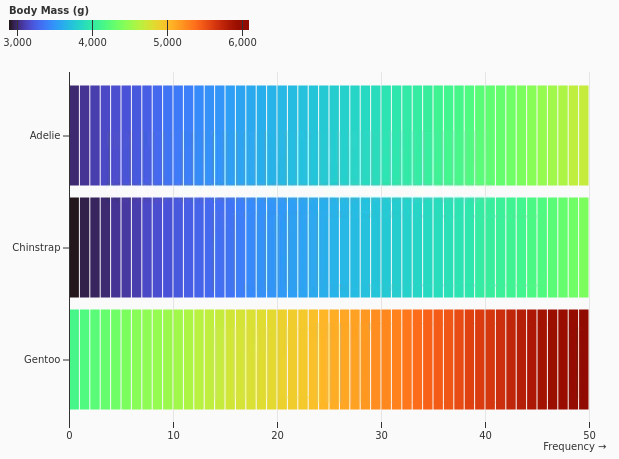
Task: Click the 4,000 legend tick label
Action: pyautogui.click(x=92, y=42)
